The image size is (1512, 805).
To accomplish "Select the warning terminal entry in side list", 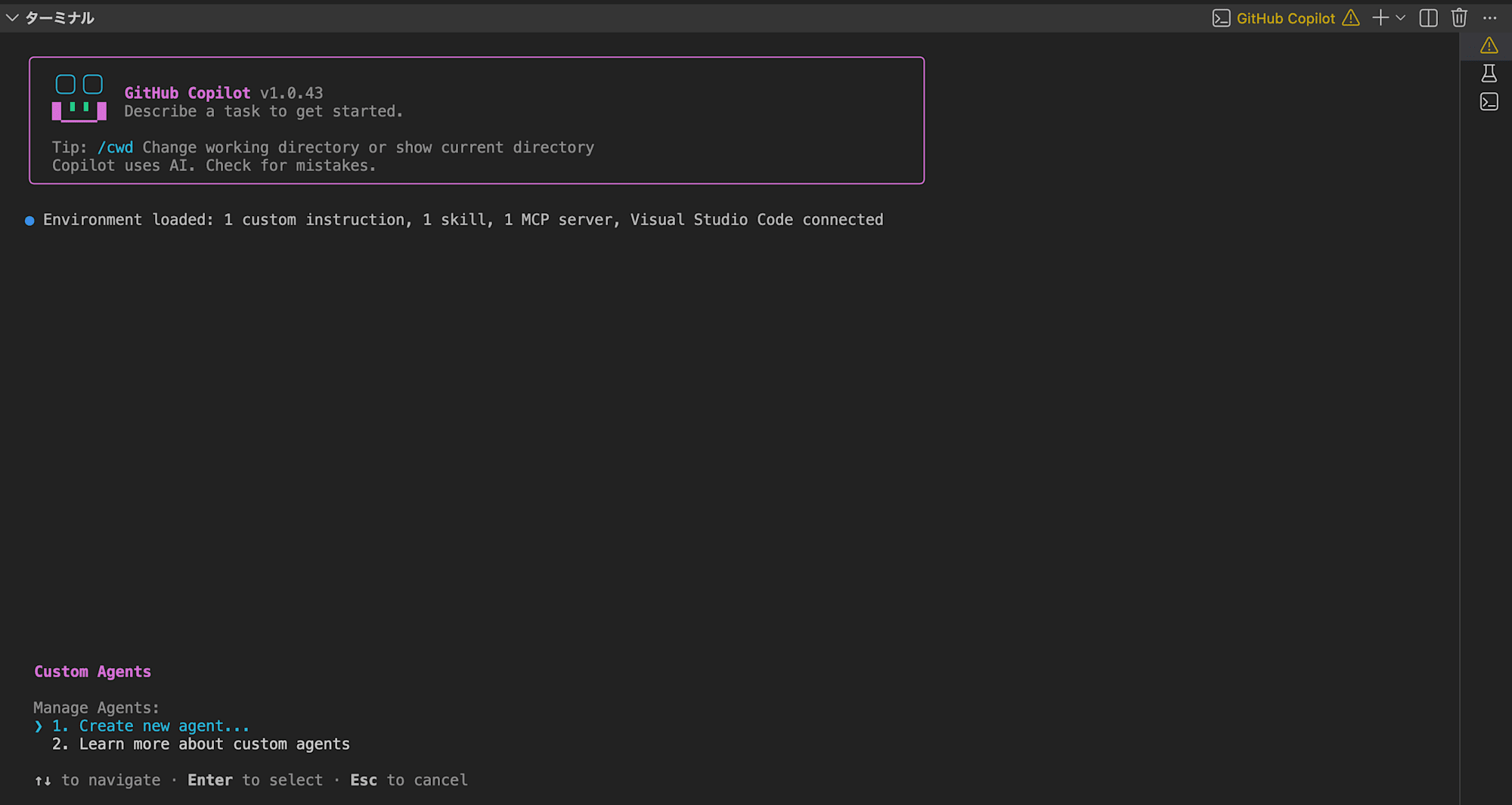I will click(1489, 45).
